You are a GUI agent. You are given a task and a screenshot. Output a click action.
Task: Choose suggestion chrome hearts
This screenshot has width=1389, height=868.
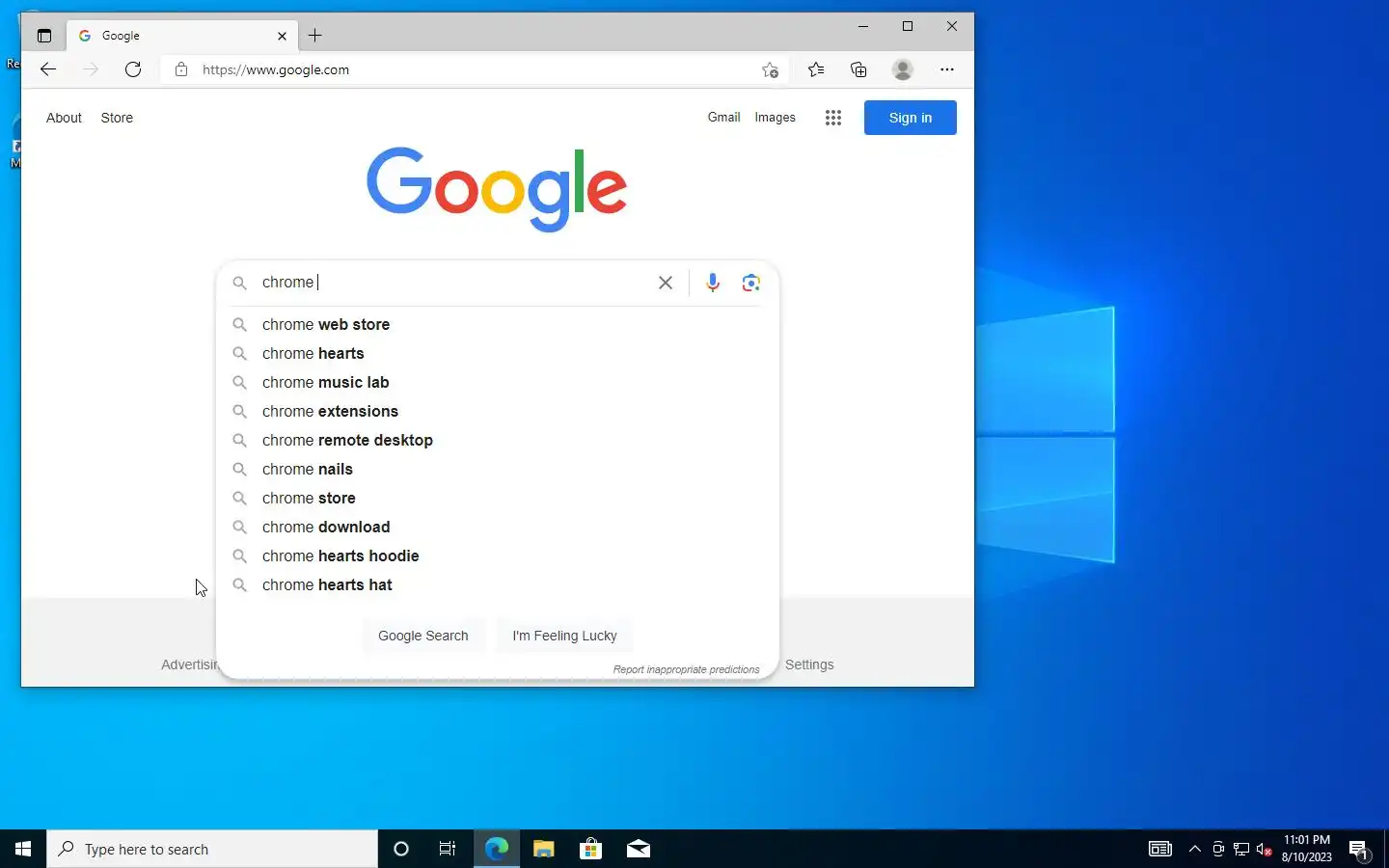click(498, 353)
